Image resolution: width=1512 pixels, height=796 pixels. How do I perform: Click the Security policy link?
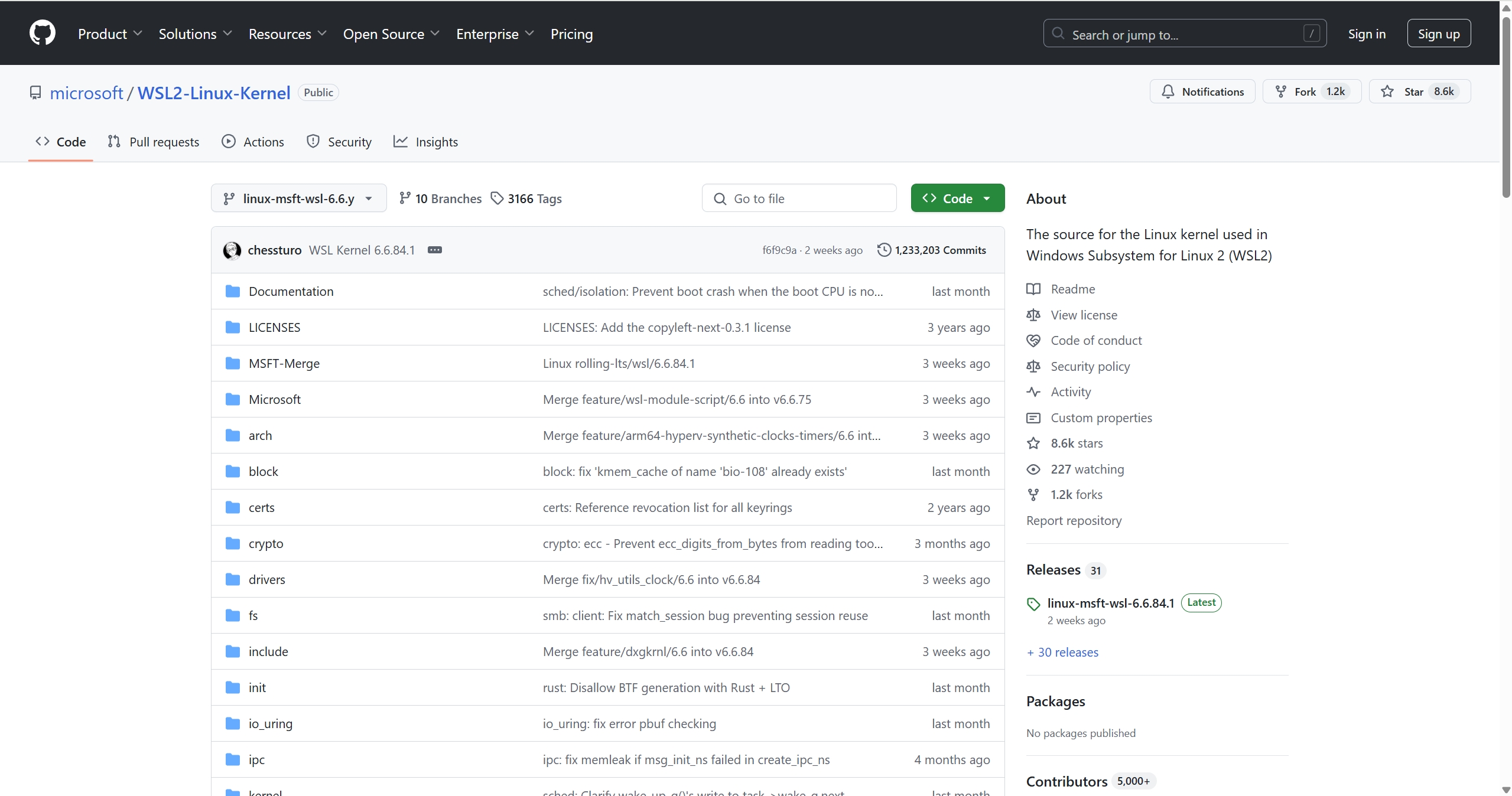pos(1090,366)
